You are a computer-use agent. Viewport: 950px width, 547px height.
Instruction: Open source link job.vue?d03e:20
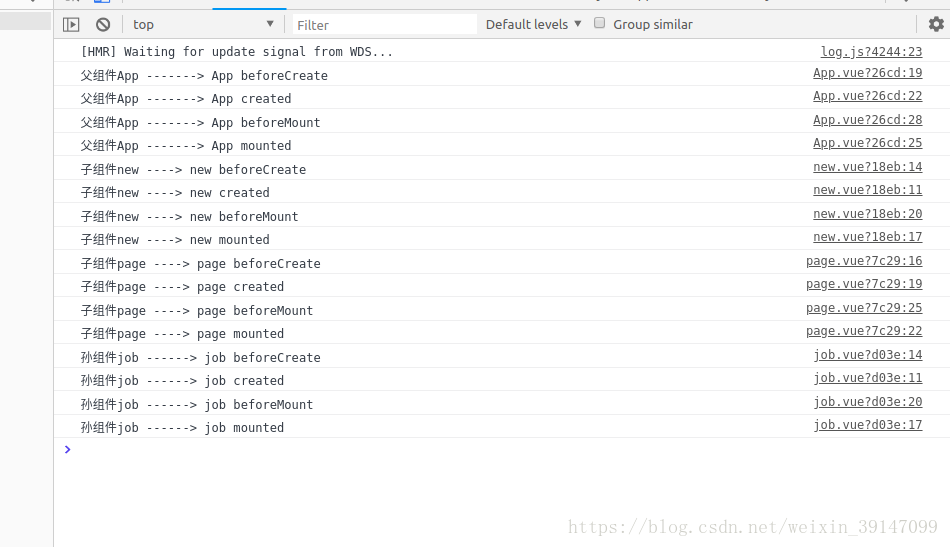pos(868,402)
